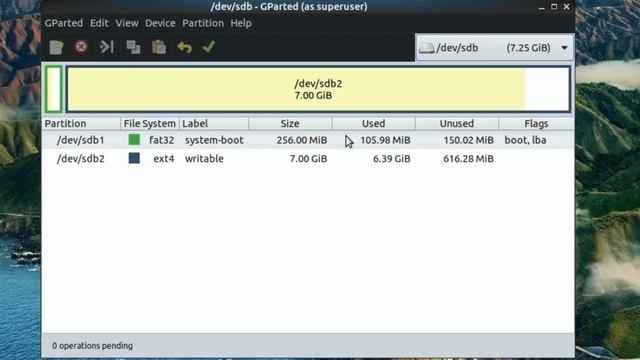The image size is (640, 360).
Task: Click the fat32 file system cell
Action: tap(162, 140)
